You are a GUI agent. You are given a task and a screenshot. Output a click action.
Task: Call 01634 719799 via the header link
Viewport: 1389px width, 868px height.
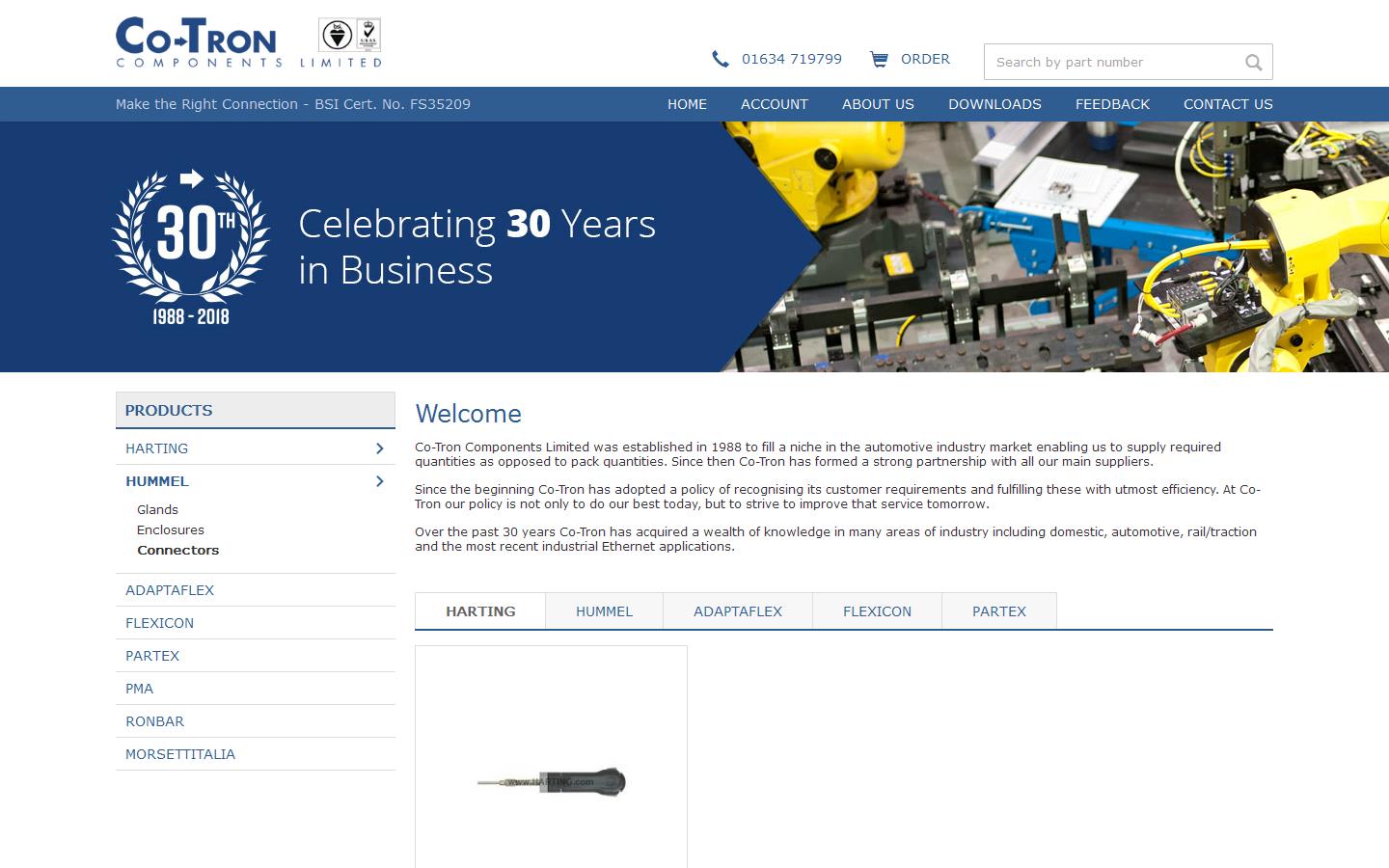coord(792,59)
